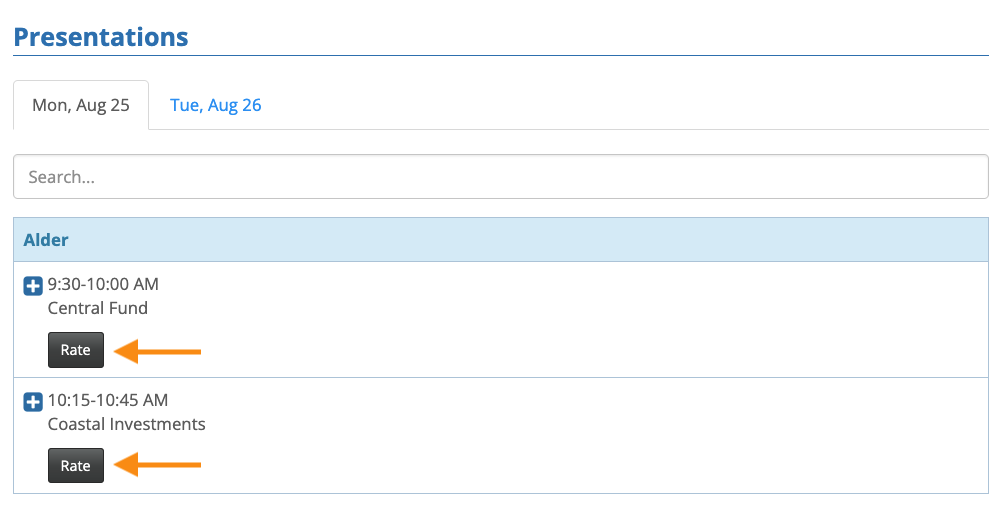Expand the 10:15-10:45 AM session details

[33, 402]
